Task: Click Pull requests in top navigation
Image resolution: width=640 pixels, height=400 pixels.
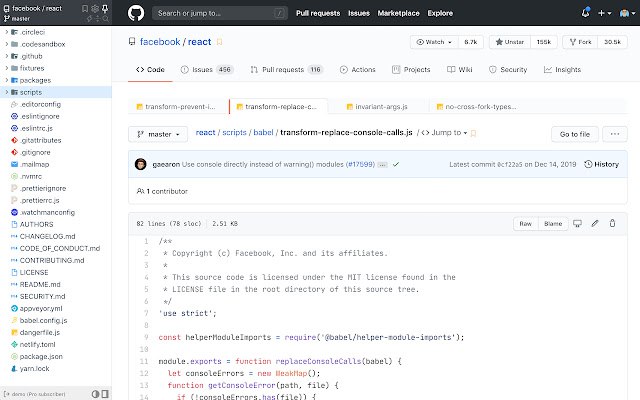Action: (x=318, y=13)
